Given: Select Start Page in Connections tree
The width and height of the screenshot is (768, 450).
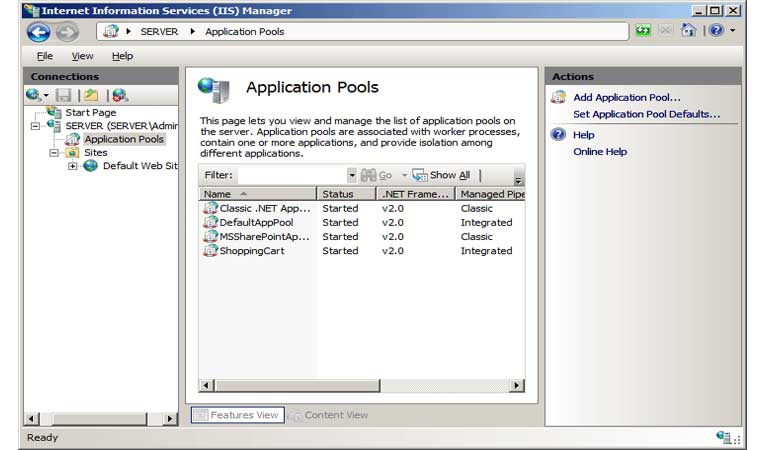Looking at the screenshot, I should click(x=91, y=113).
